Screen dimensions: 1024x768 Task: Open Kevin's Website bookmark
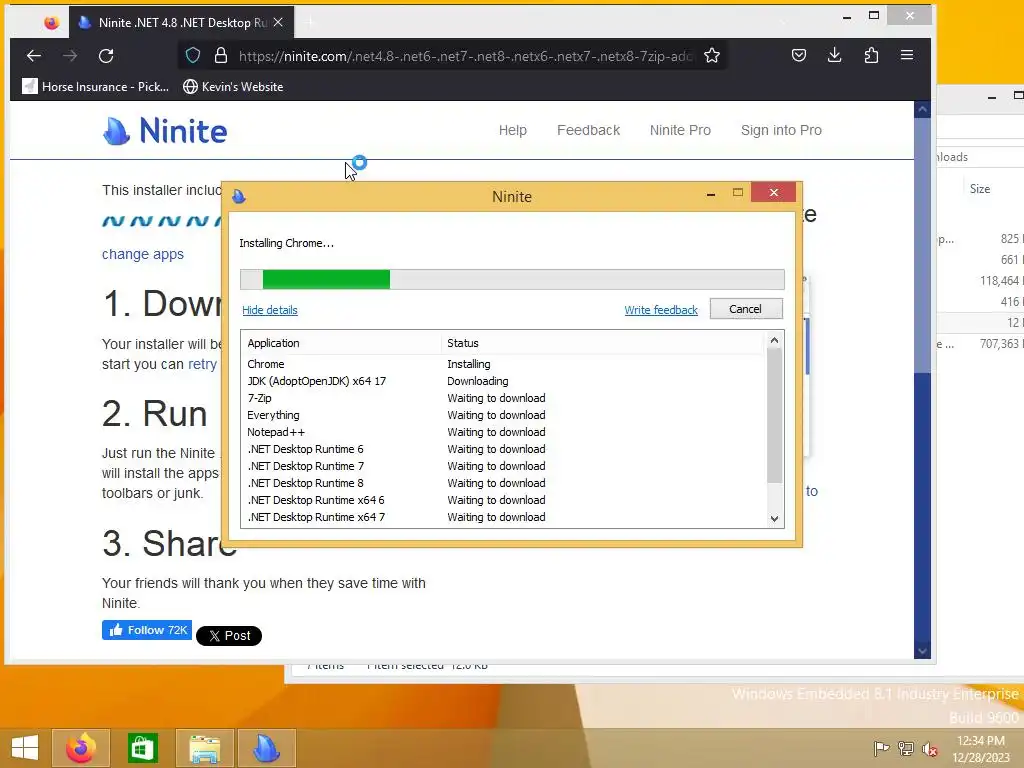233,86
